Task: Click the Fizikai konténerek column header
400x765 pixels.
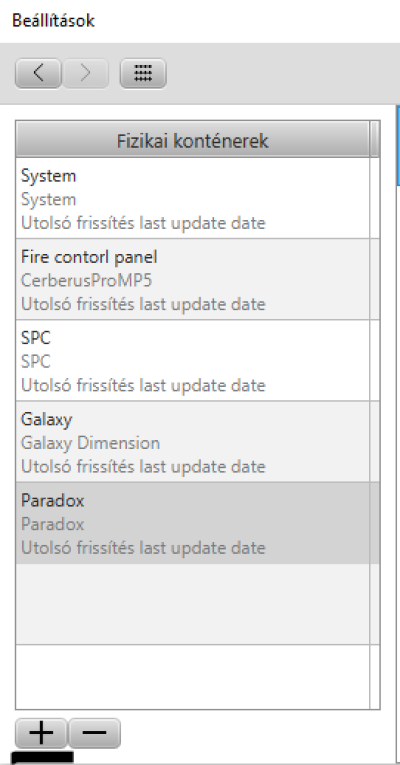Action: (x=193, y=139)
